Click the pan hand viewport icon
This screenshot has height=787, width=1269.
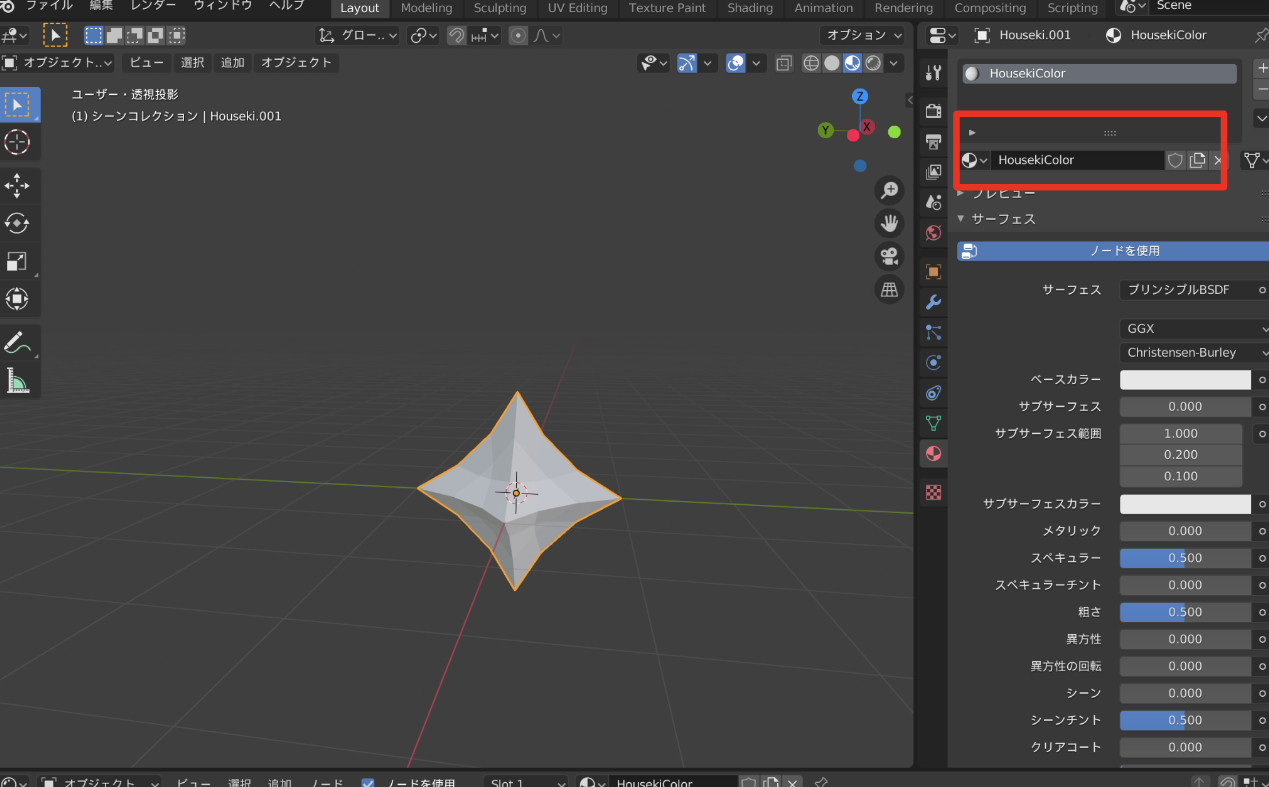tap(889, 224)
